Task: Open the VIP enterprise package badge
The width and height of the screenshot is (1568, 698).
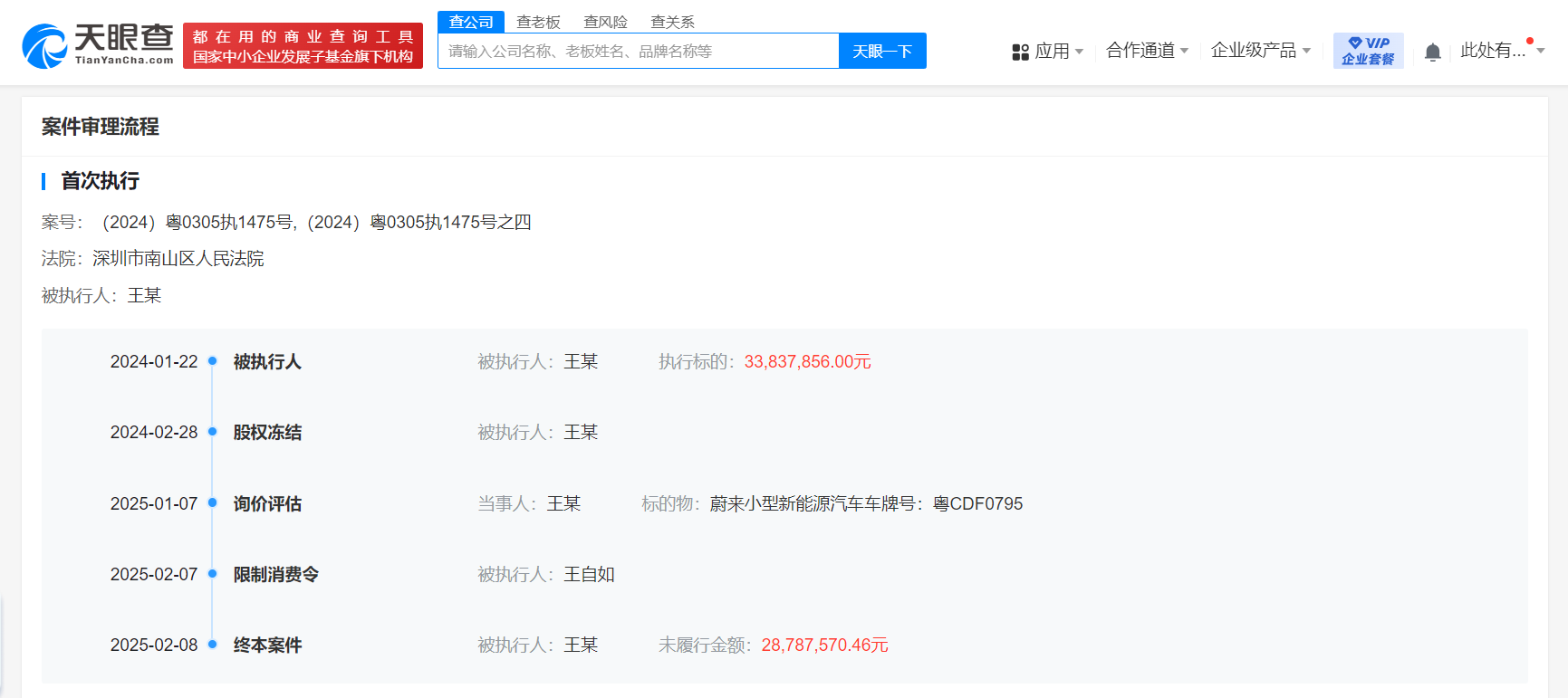Action: coord(1368,51)
